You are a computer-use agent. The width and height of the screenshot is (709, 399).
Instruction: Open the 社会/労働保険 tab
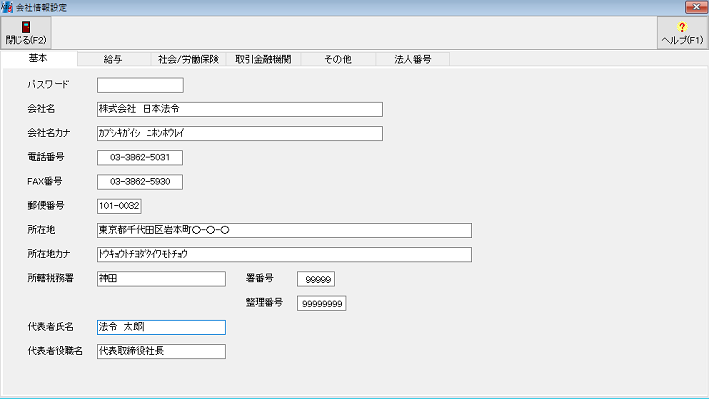(x=188, y=59)
